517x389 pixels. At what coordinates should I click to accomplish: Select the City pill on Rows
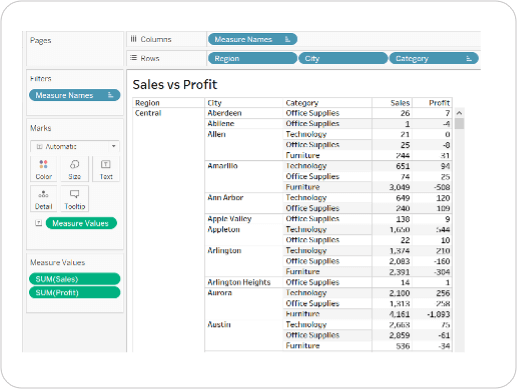[x=343, y=59]
